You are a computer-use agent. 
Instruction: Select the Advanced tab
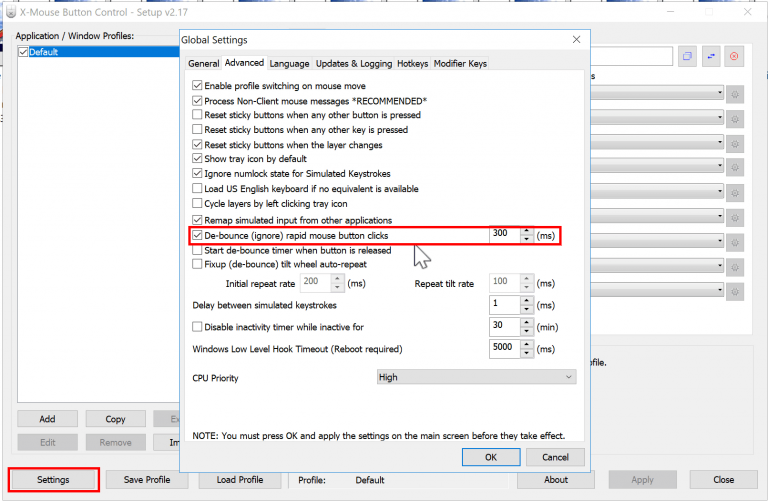click(x=244, y=63)
